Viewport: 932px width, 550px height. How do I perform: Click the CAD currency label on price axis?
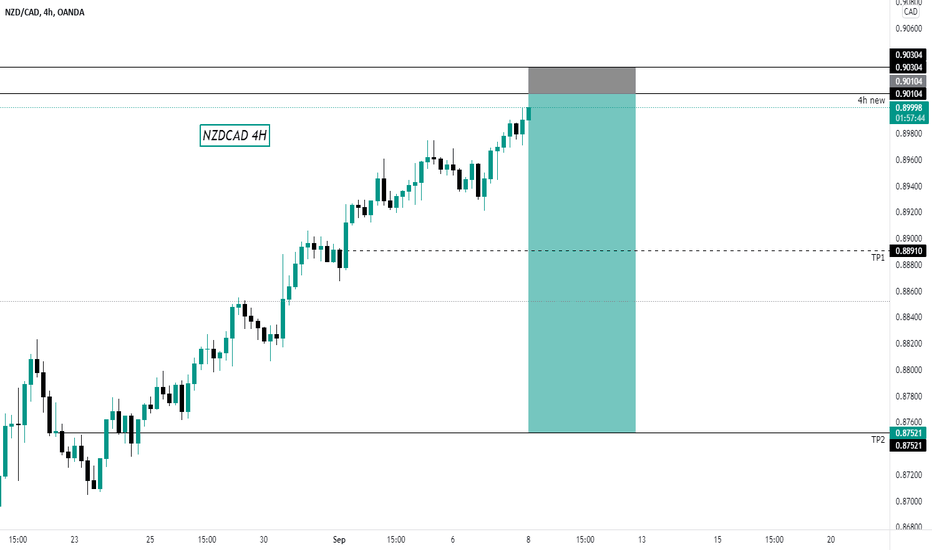(911, 12)
